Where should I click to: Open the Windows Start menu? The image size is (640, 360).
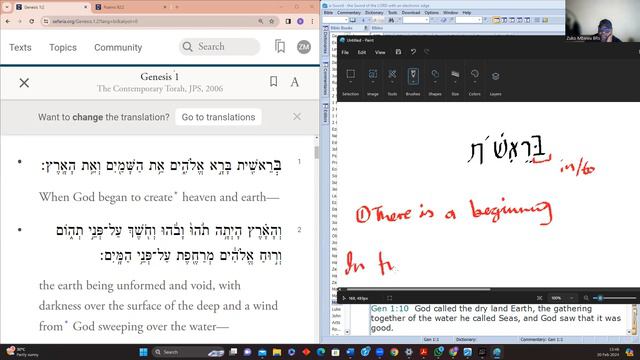click(x=143, y=352)
